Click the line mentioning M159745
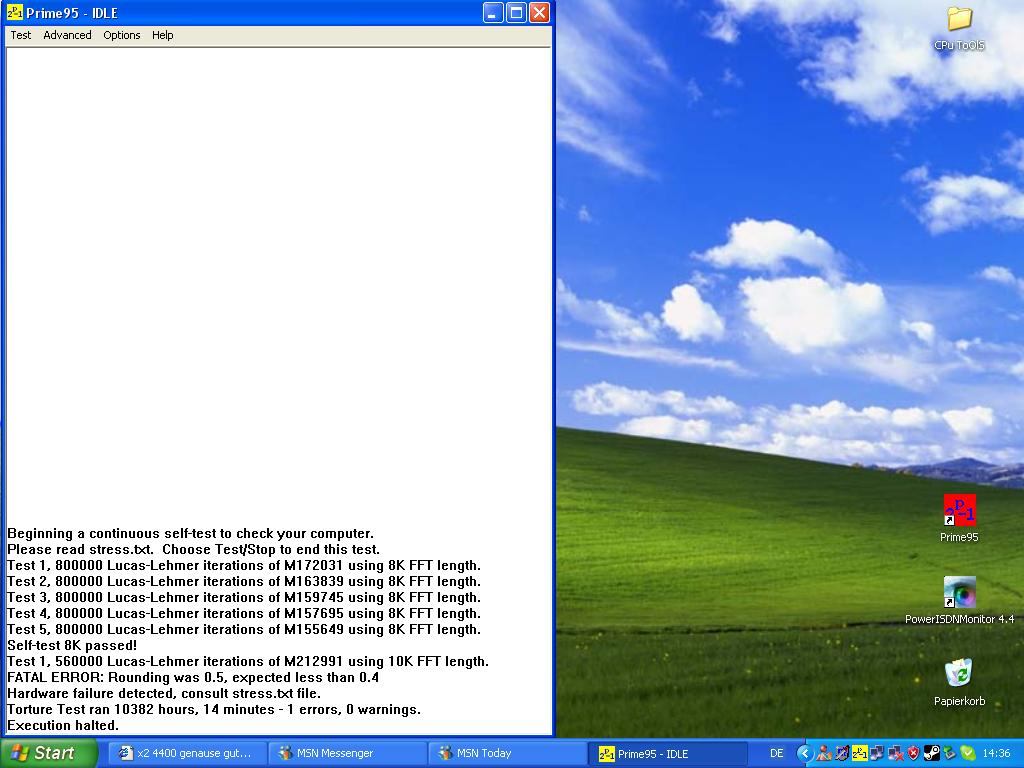The image size is (1024, 768). (244, 598)
